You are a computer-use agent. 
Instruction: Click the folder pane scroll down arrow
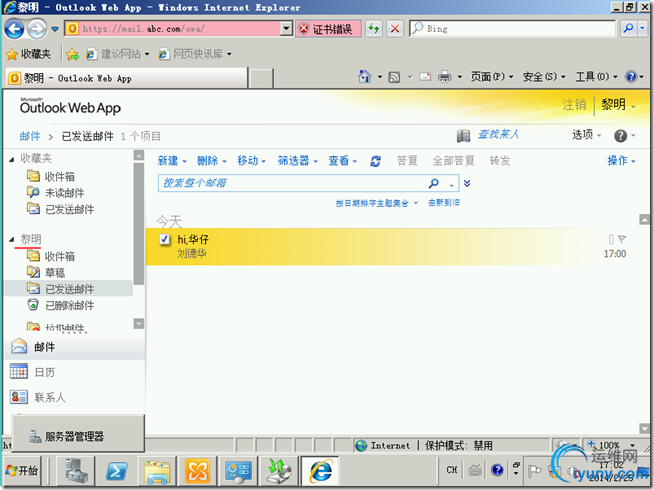click(x=139, y=323)
